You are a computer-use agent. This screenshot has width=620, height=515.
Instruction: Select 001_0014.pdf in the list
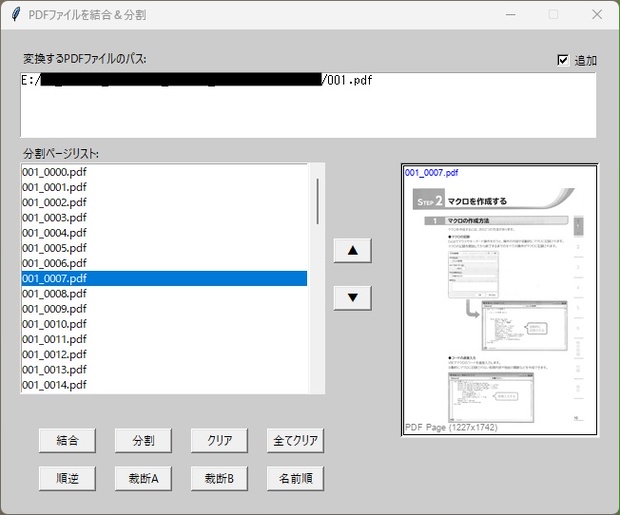click(x=164, y=385)
